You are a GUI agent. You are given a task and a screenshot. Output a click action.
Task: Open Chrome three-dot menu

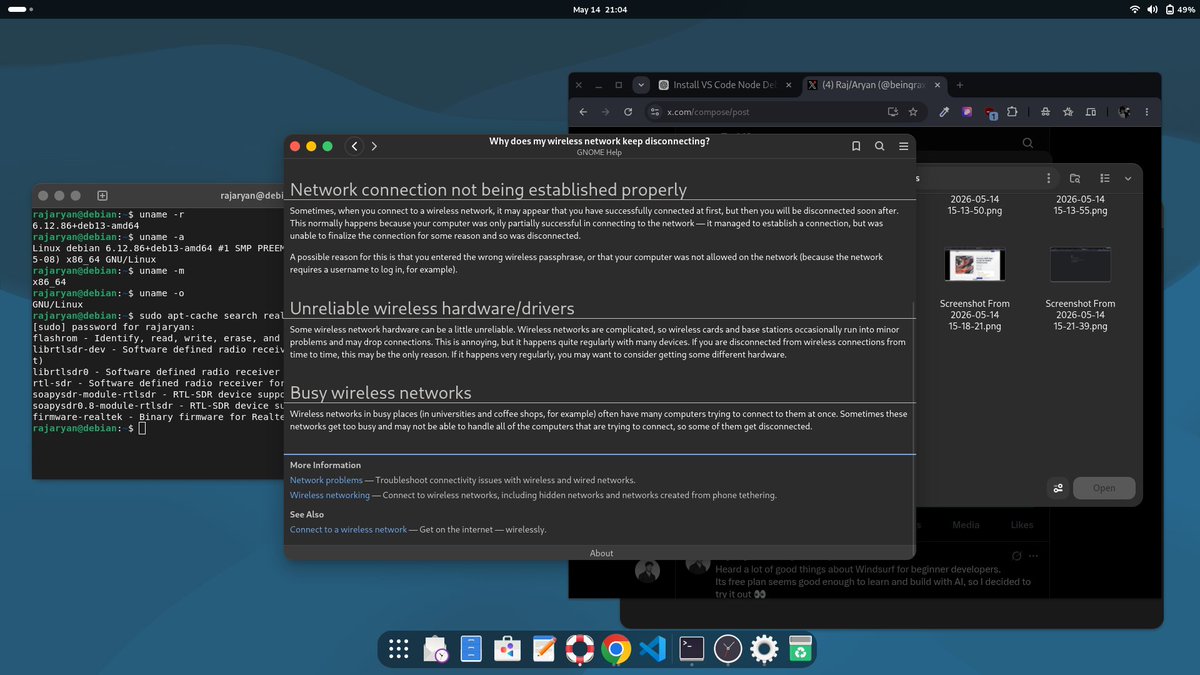1146,112
